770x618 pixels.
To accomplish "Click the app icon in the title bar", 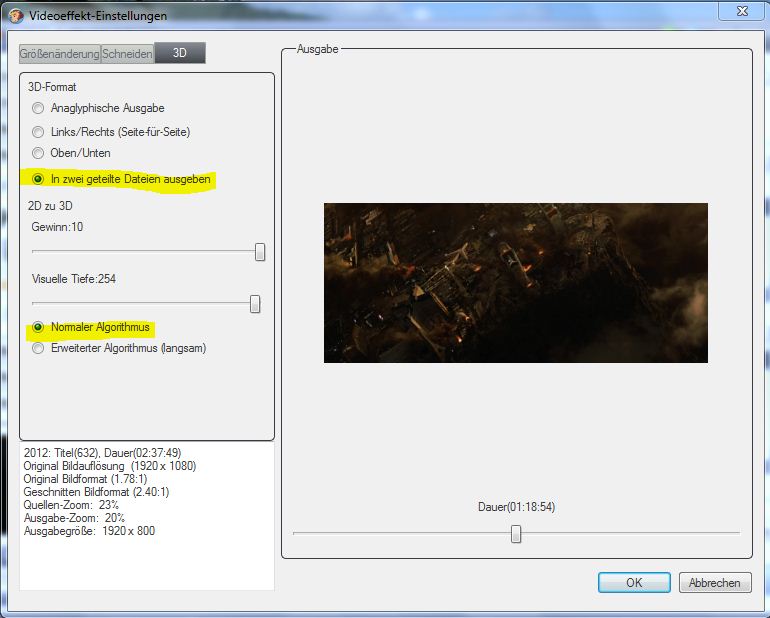I will [16, 16].
